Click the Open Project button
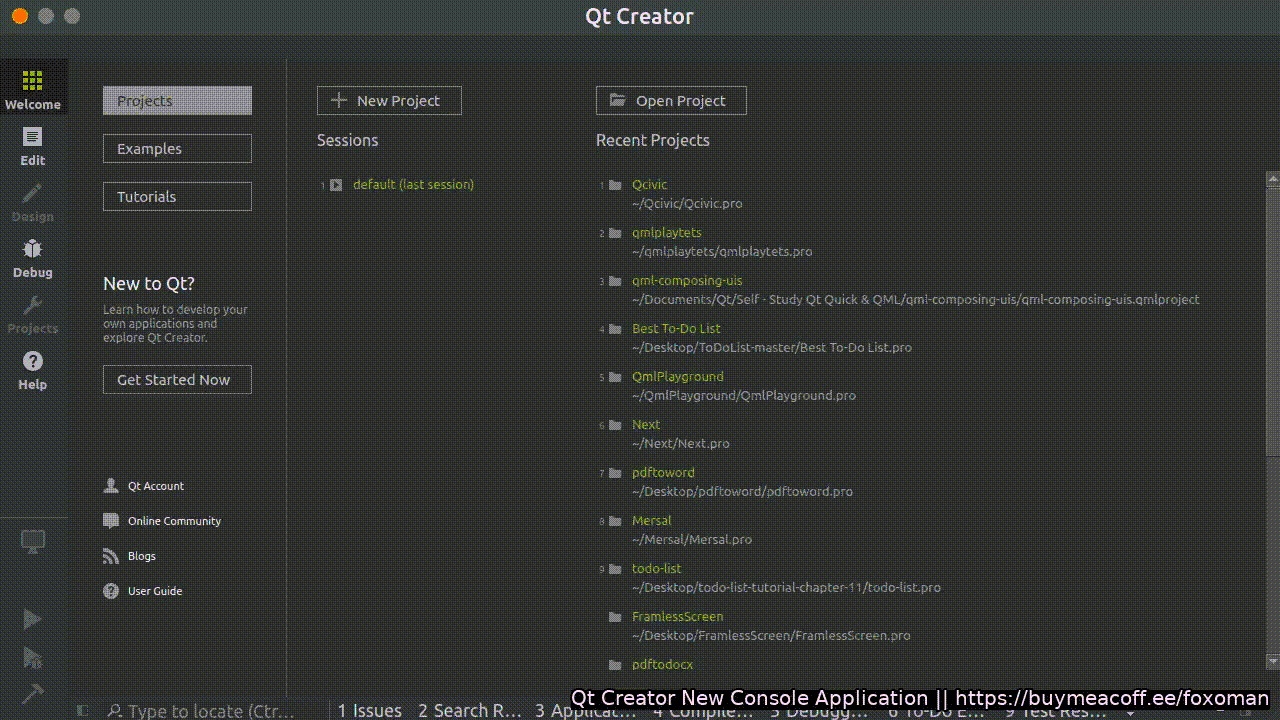Image resolution: width=1280 pixels, height=720 pixels. coord(671,101)
